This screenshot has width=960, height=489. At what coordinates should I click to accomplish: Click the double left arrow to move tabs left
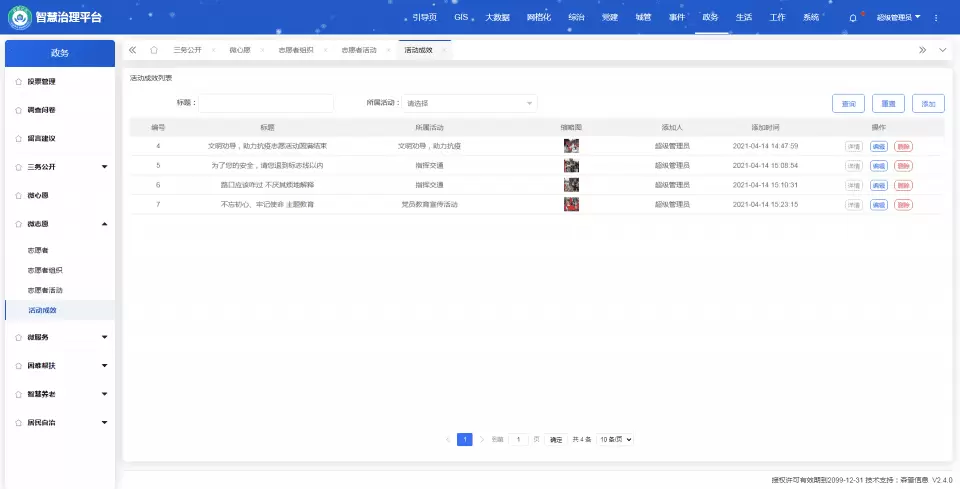point(132,50)
